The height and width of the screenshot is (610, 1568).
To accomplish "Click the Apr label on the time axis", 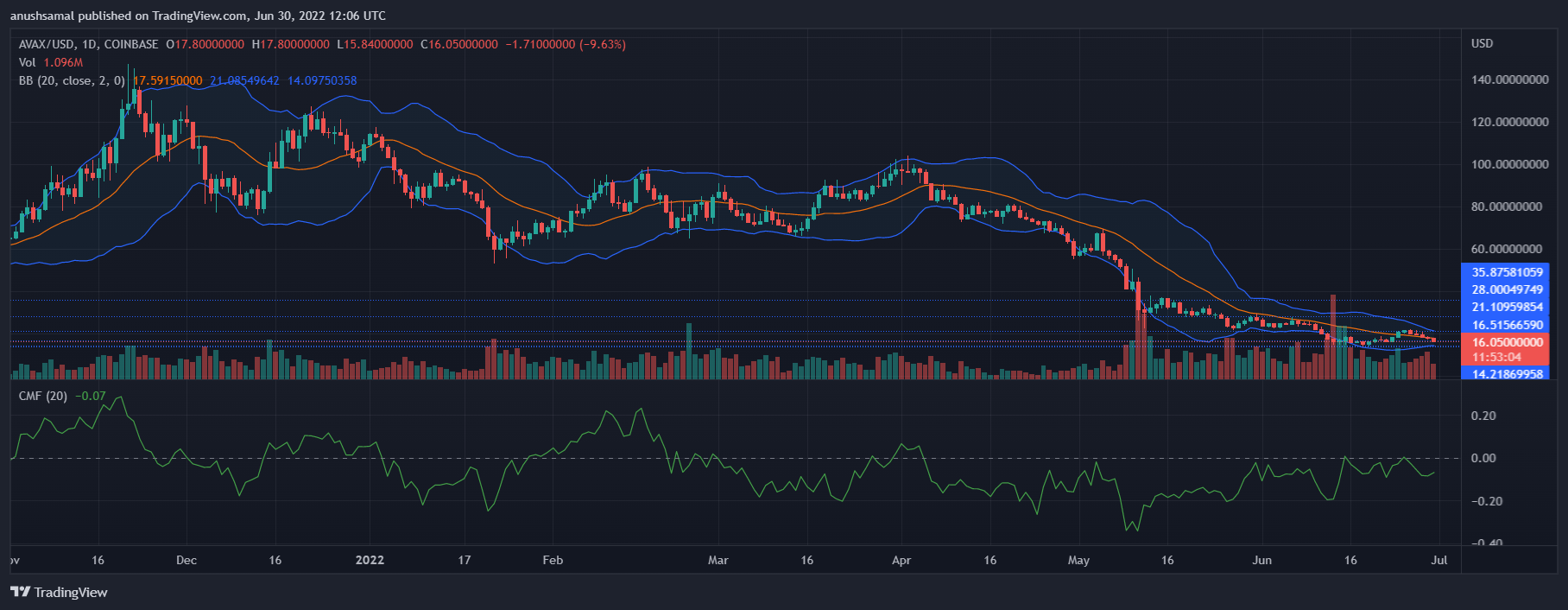I will [901, 560].
